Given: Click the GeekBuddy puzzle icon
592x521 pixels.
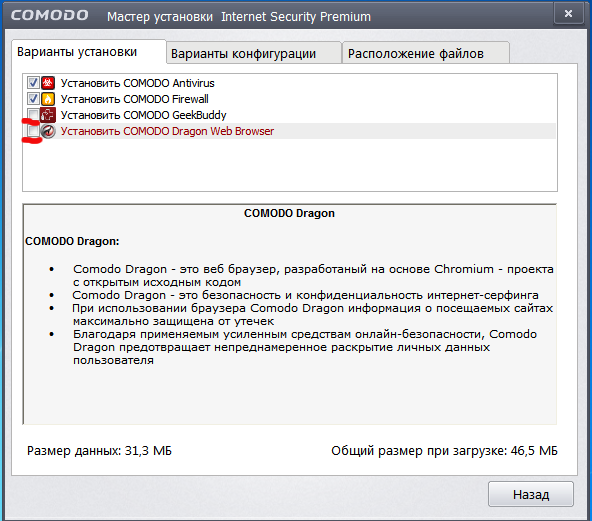Looking at the screenshot, I should (48, 115).
